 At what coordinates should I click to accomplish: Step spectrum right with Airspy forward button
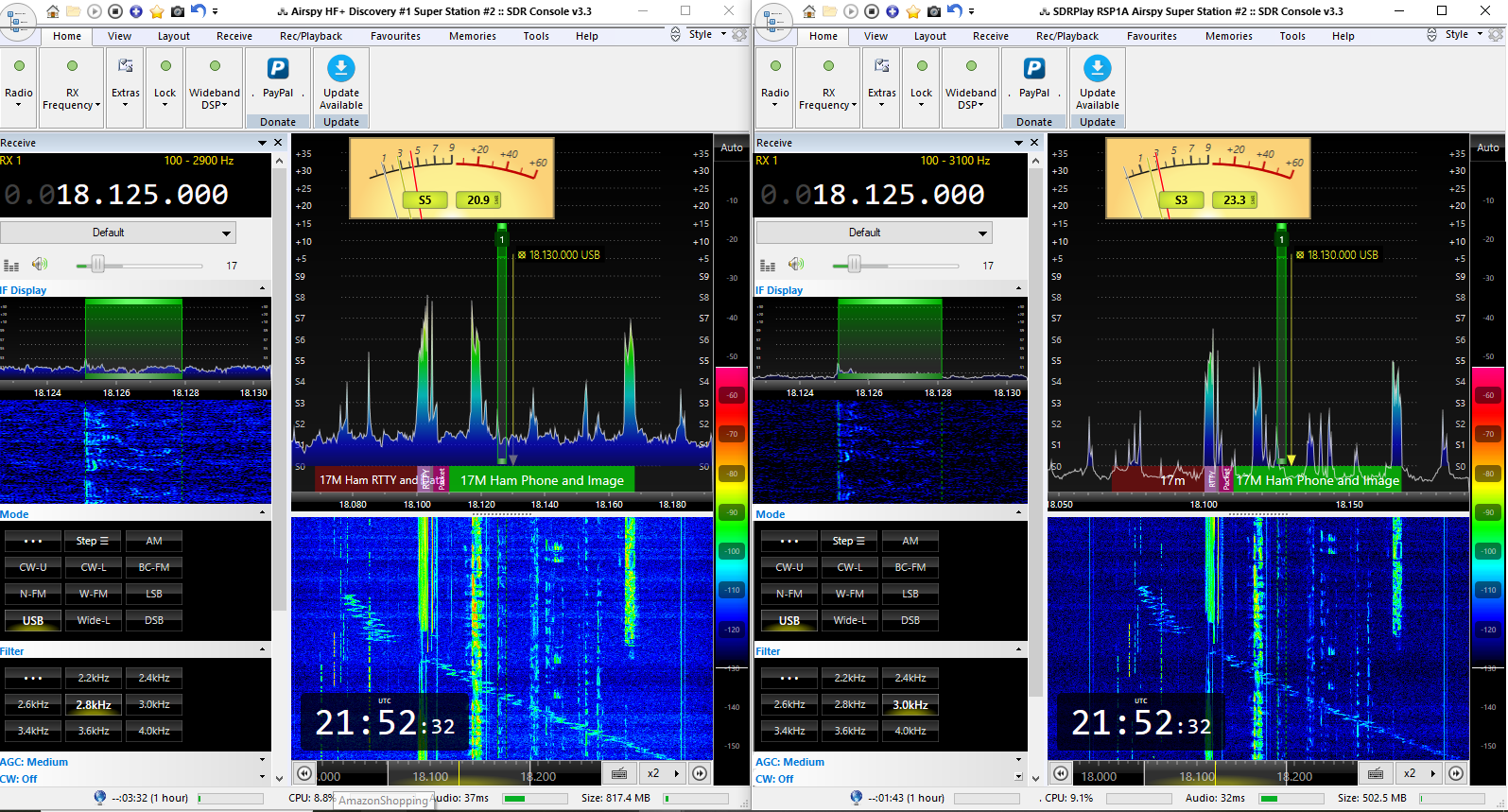coord(700,773)
